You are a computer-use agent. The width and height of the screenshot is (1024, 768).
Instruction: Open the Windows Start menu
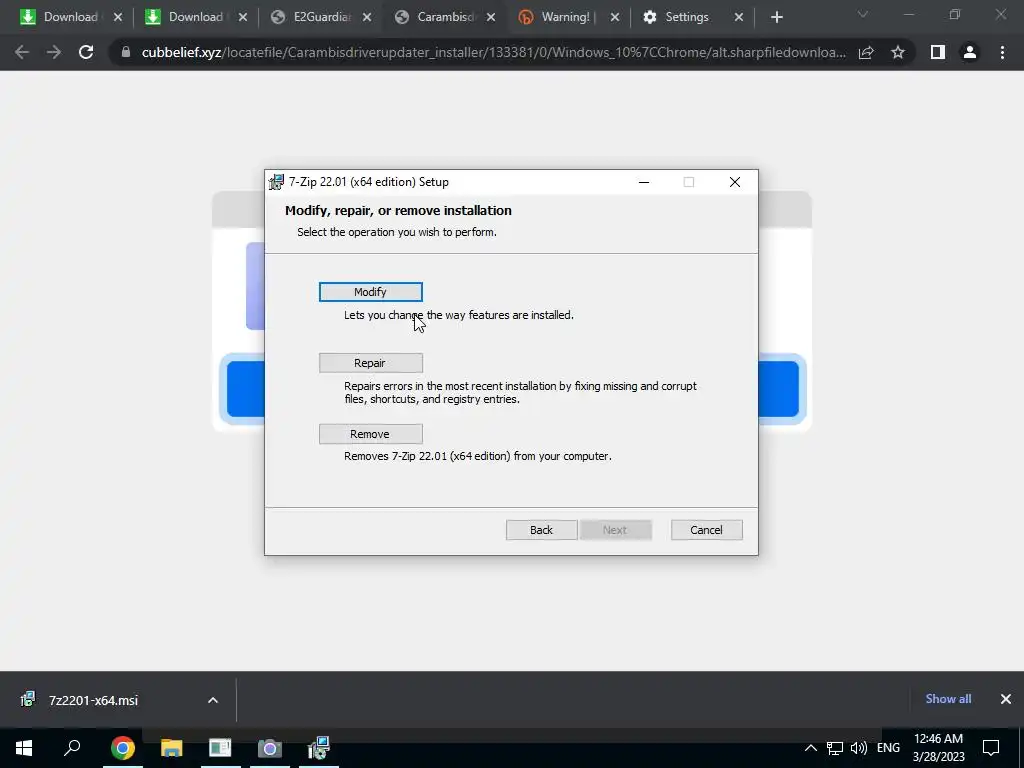tap(24, 748)
